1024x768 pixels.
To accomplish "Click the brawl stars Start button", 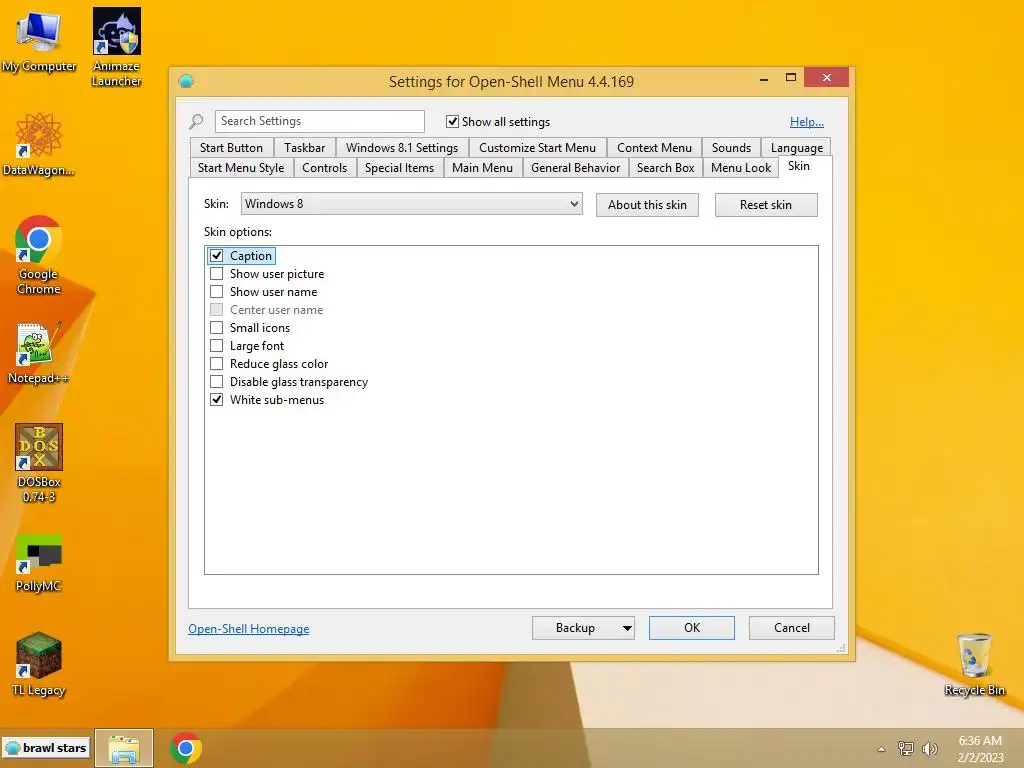I will point(46,748).
